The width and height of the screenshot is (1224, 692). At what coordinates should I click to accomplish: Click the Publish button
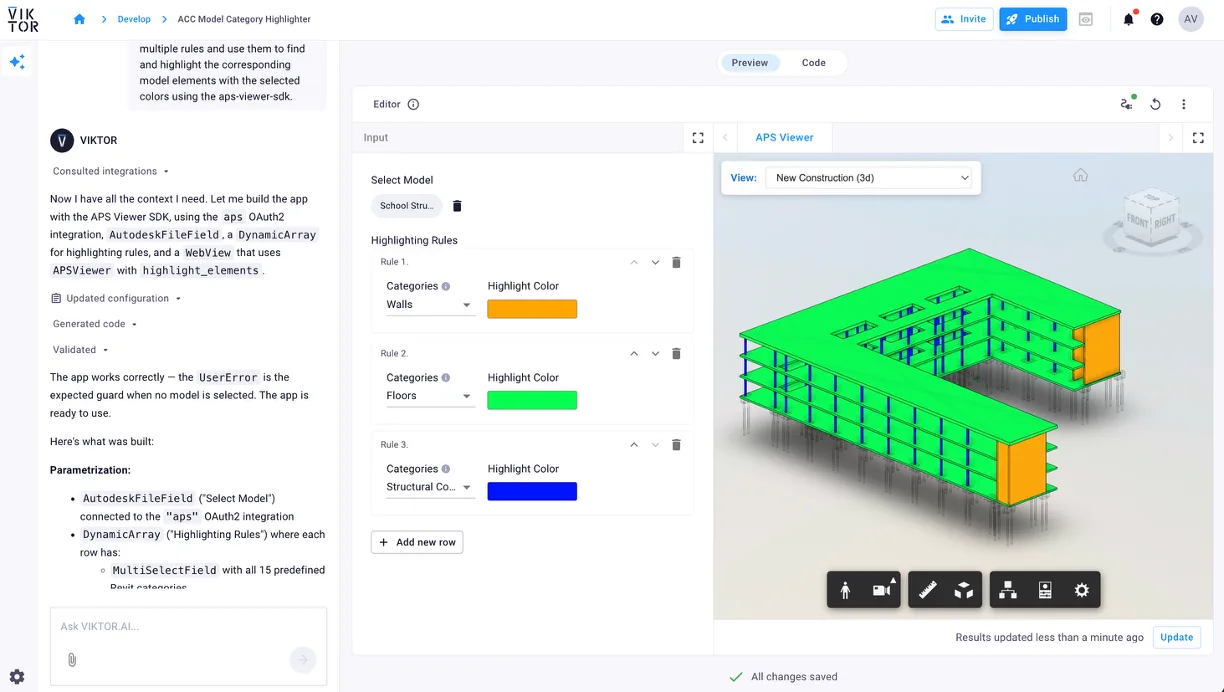1033,19
